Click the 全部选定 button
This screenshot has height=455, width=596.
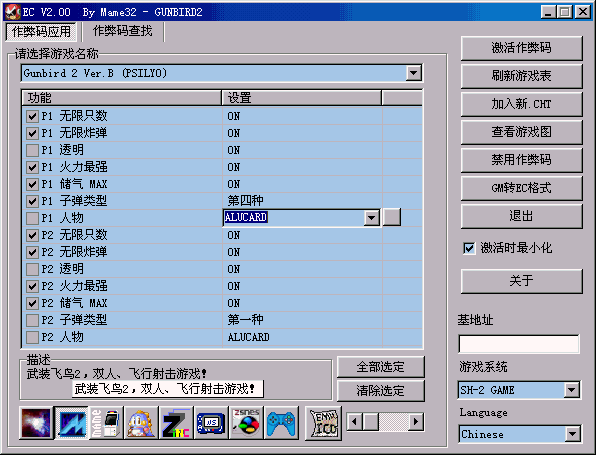(380, 367)
